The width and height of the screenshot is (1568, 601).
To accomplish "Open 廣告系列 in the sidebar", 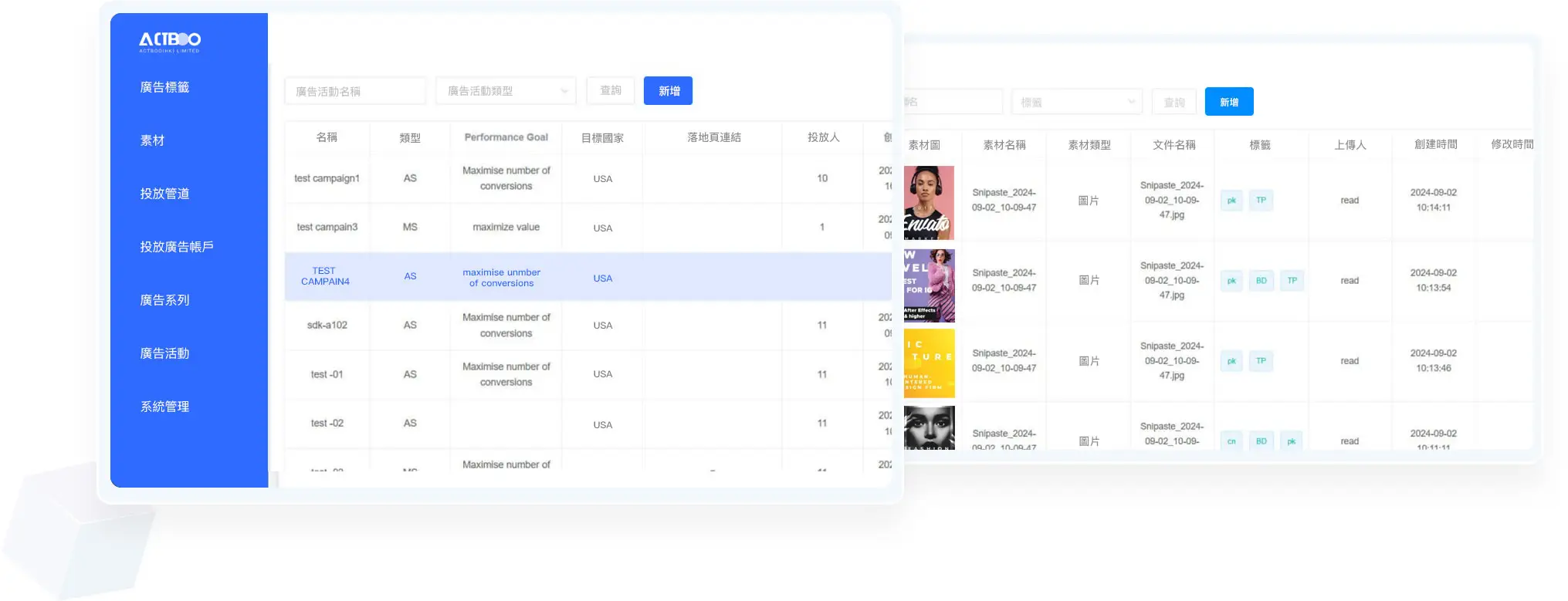I will (164, 300).
